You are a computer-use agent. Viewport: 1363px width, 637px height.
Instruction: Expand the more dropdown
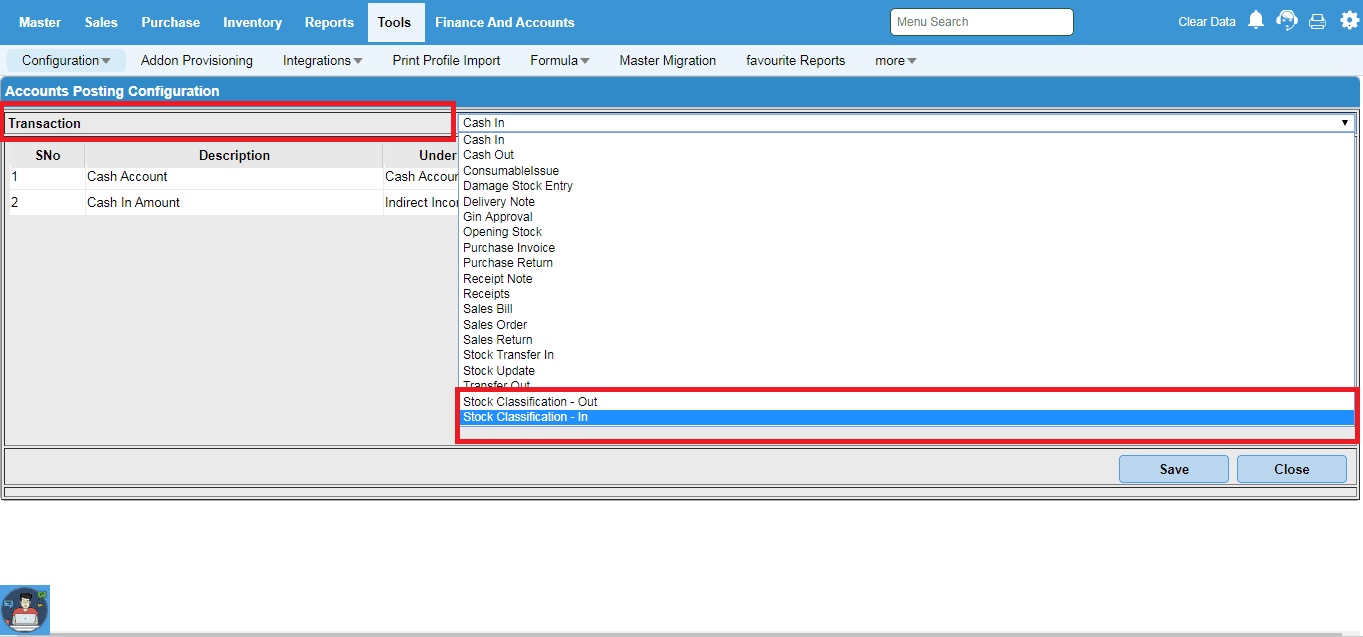coord(896,61)
